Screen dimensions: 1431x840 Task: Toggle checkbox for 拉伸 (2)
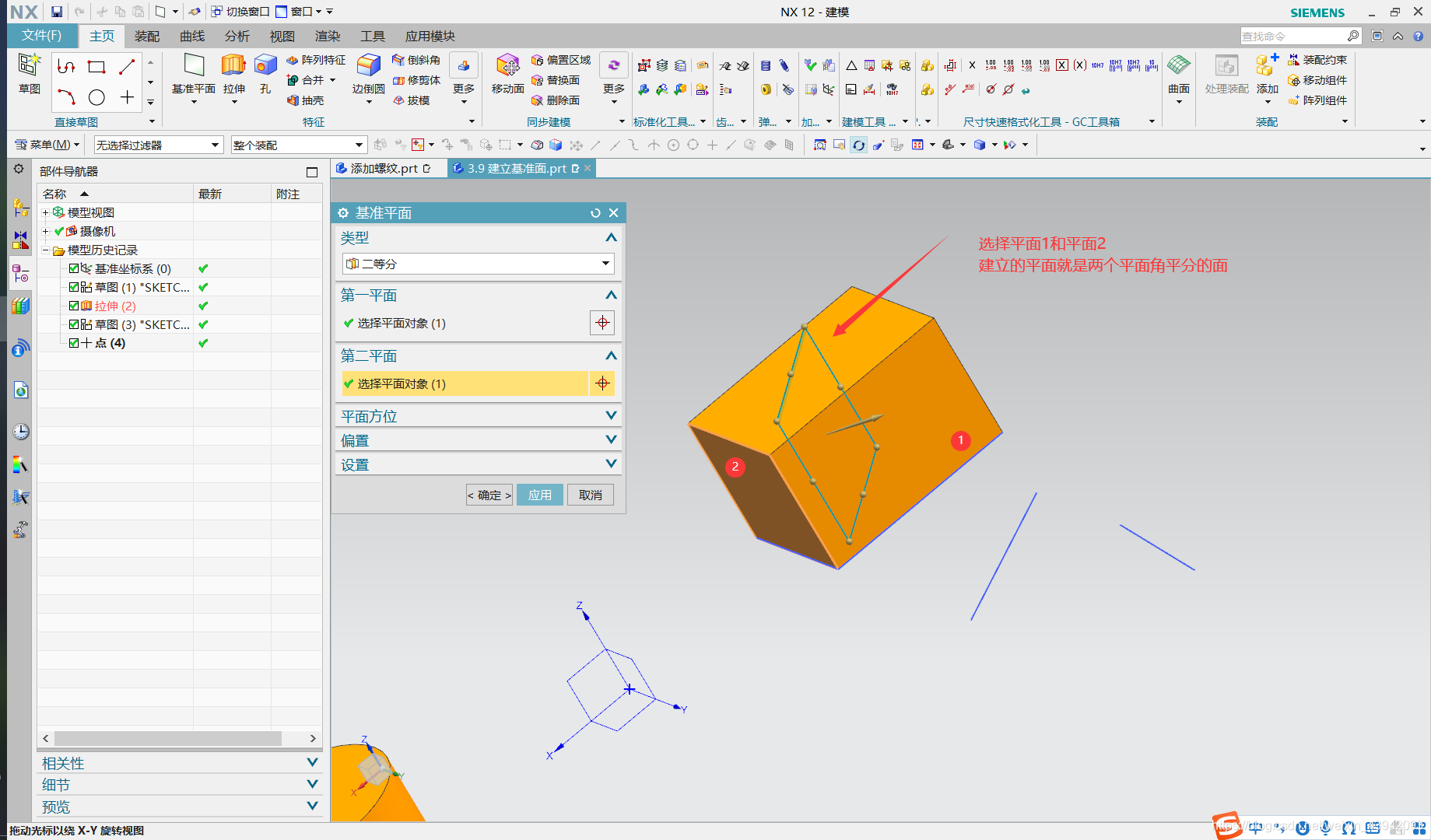tap(74, 306)
